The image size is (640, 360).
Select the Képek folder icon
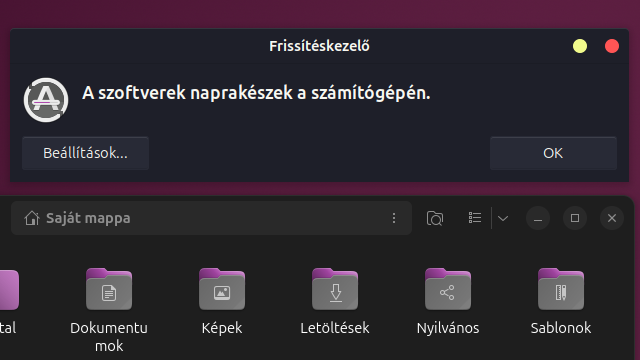[222, 289]
